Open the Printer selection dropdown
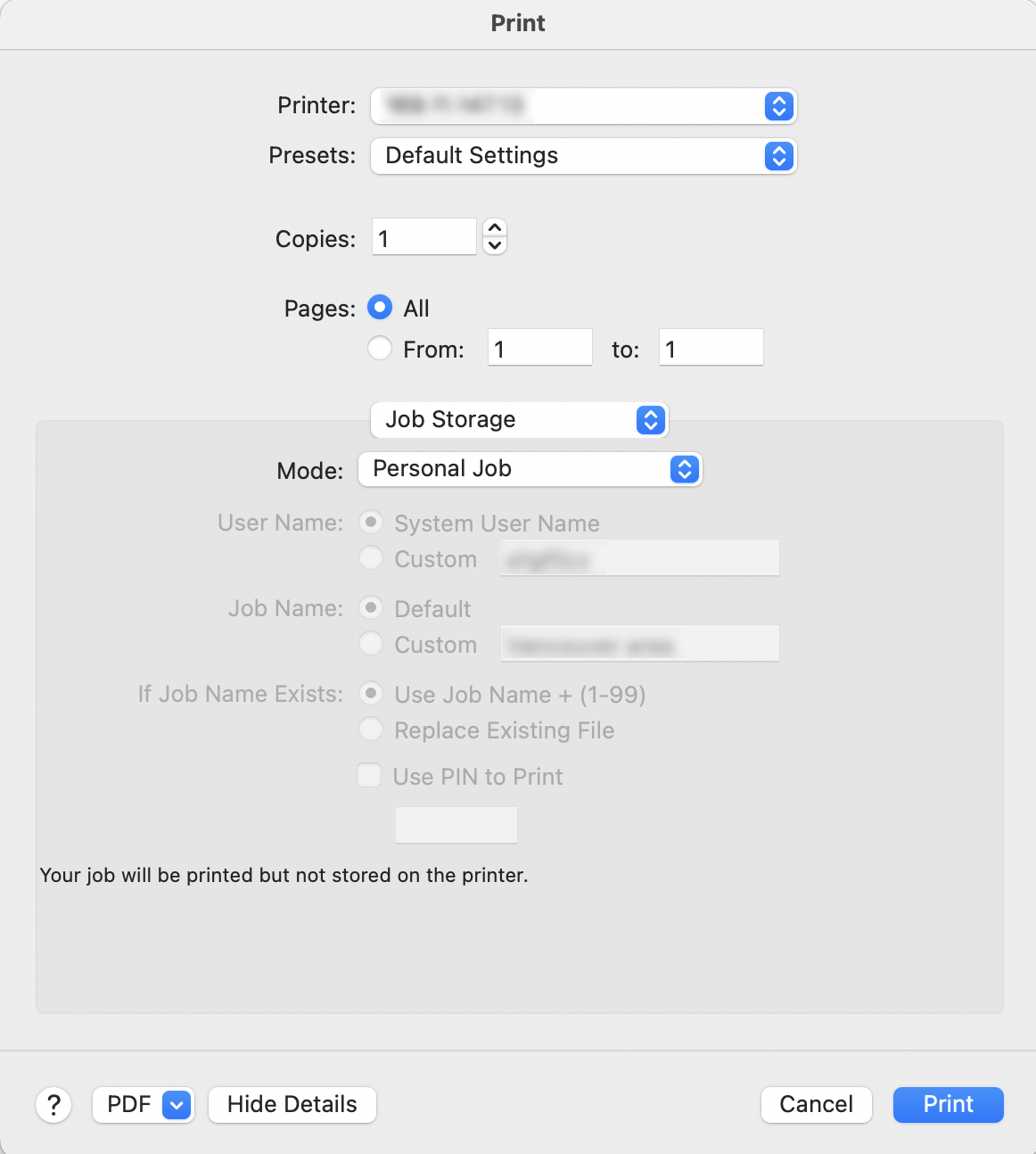 583,106
